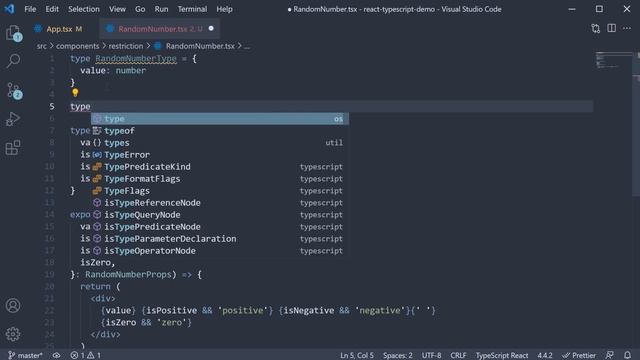
Task: Click CRLF end of line selector
Action: [458, 355]
